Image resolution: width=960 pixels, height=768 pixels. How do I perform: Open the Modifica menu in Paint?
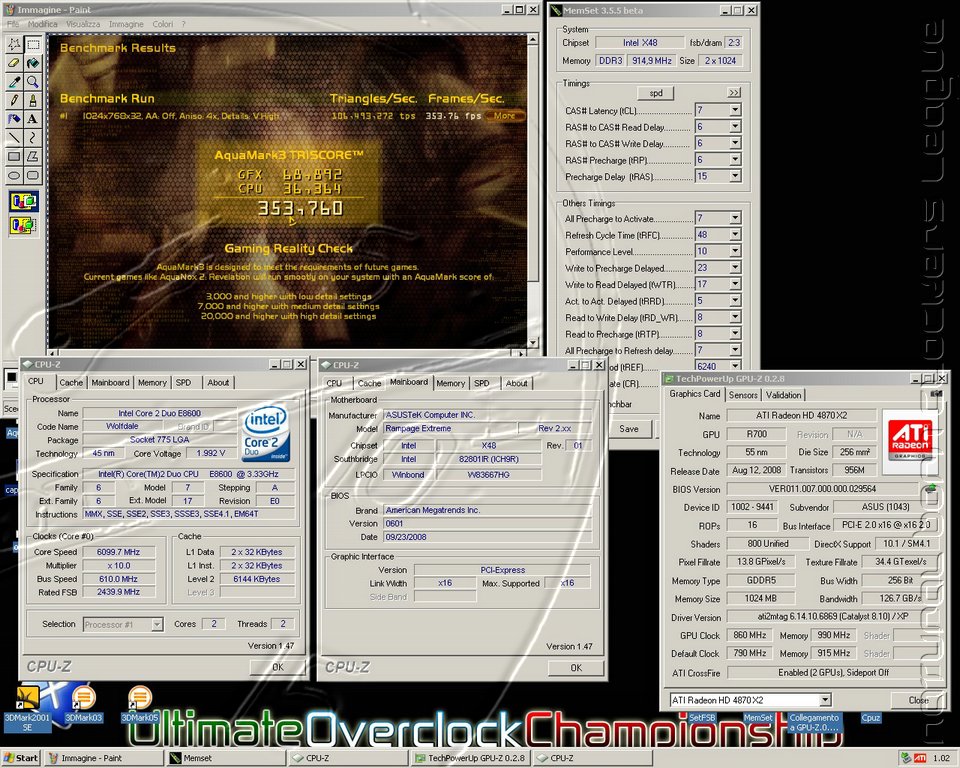[42, 24]
